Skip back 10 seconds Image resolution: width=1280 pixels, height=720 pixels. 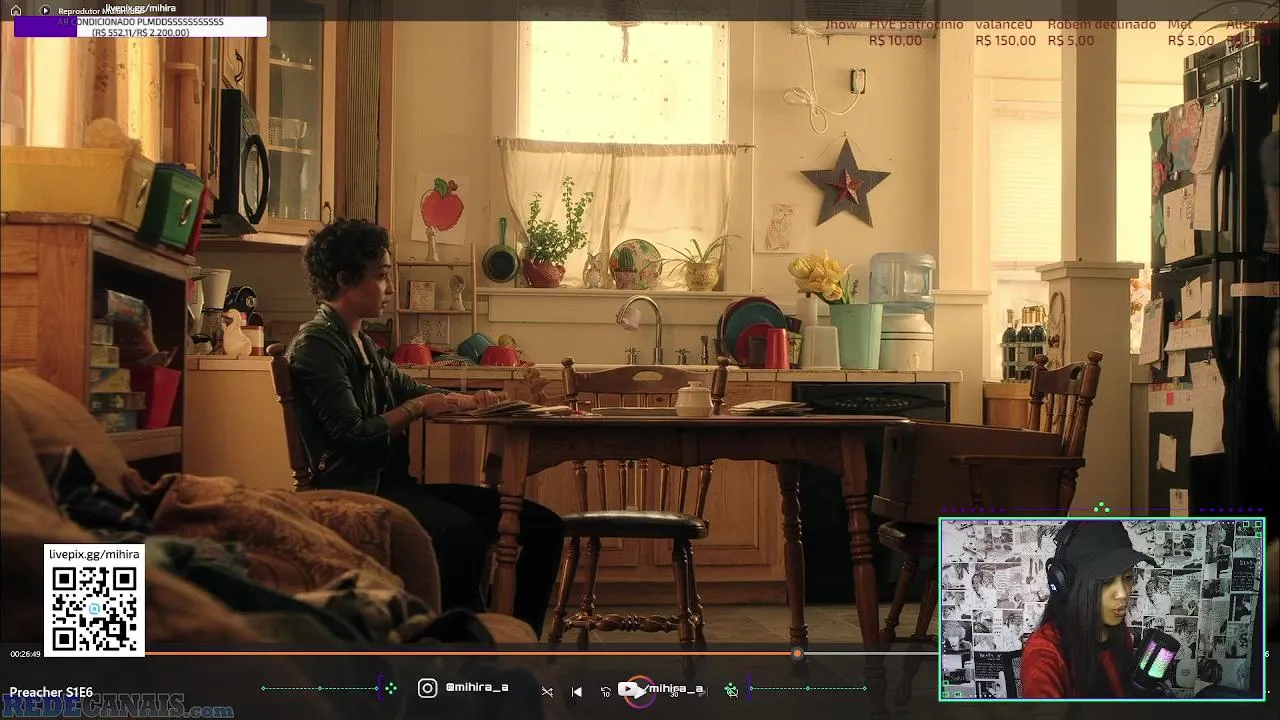pos(606,692)
